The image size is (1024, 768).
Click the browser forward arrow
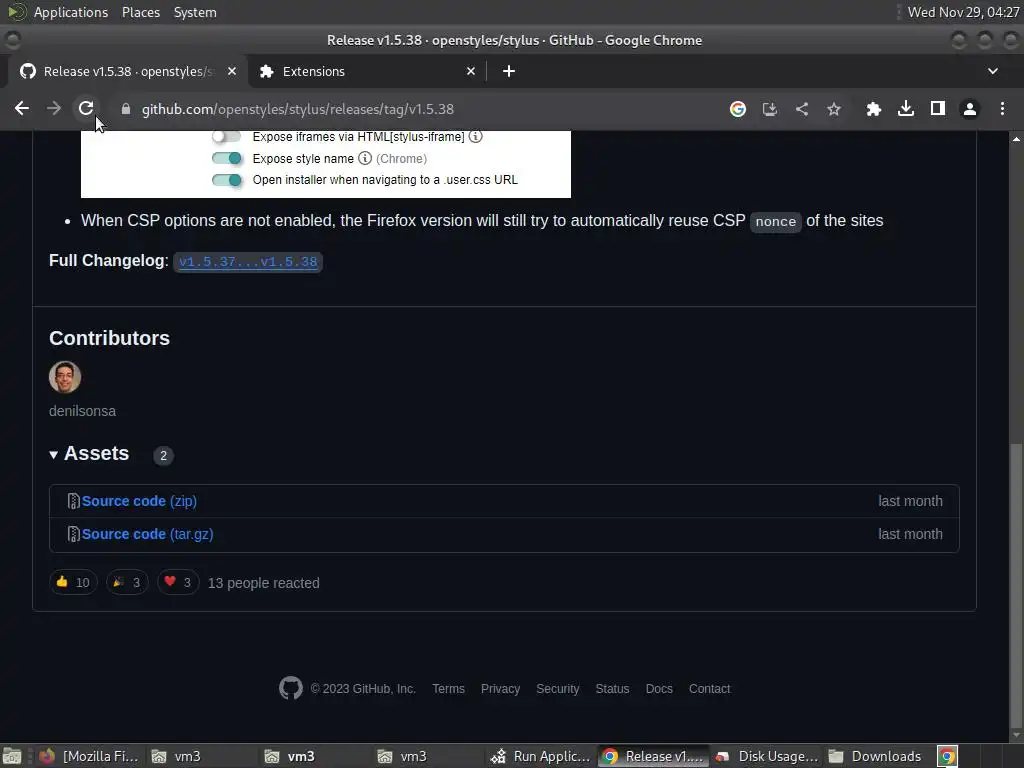click(54, 108)
